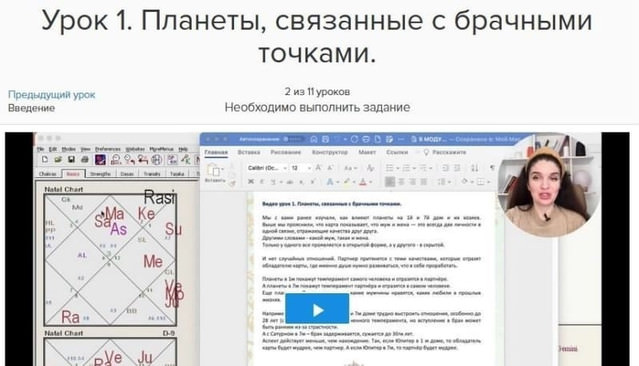Click the text highlight color button in Word
This screenshot has height=366, width=639.
pos(347,182)
